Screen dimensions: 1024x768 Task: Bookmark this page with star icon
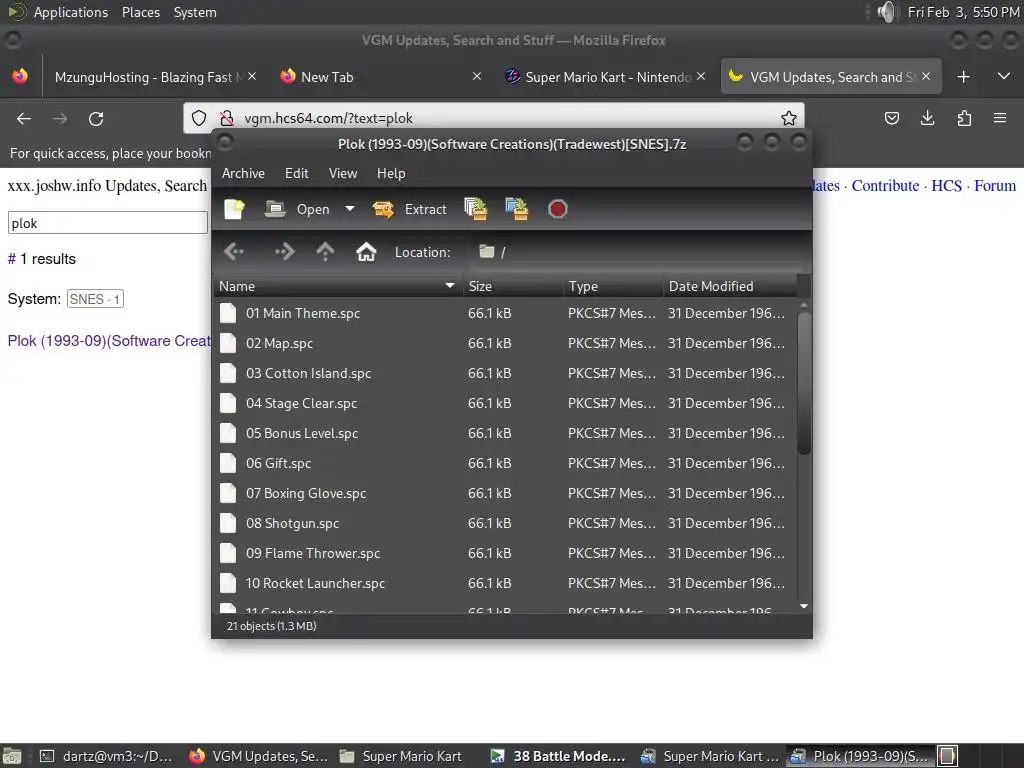tap(789, 118)
